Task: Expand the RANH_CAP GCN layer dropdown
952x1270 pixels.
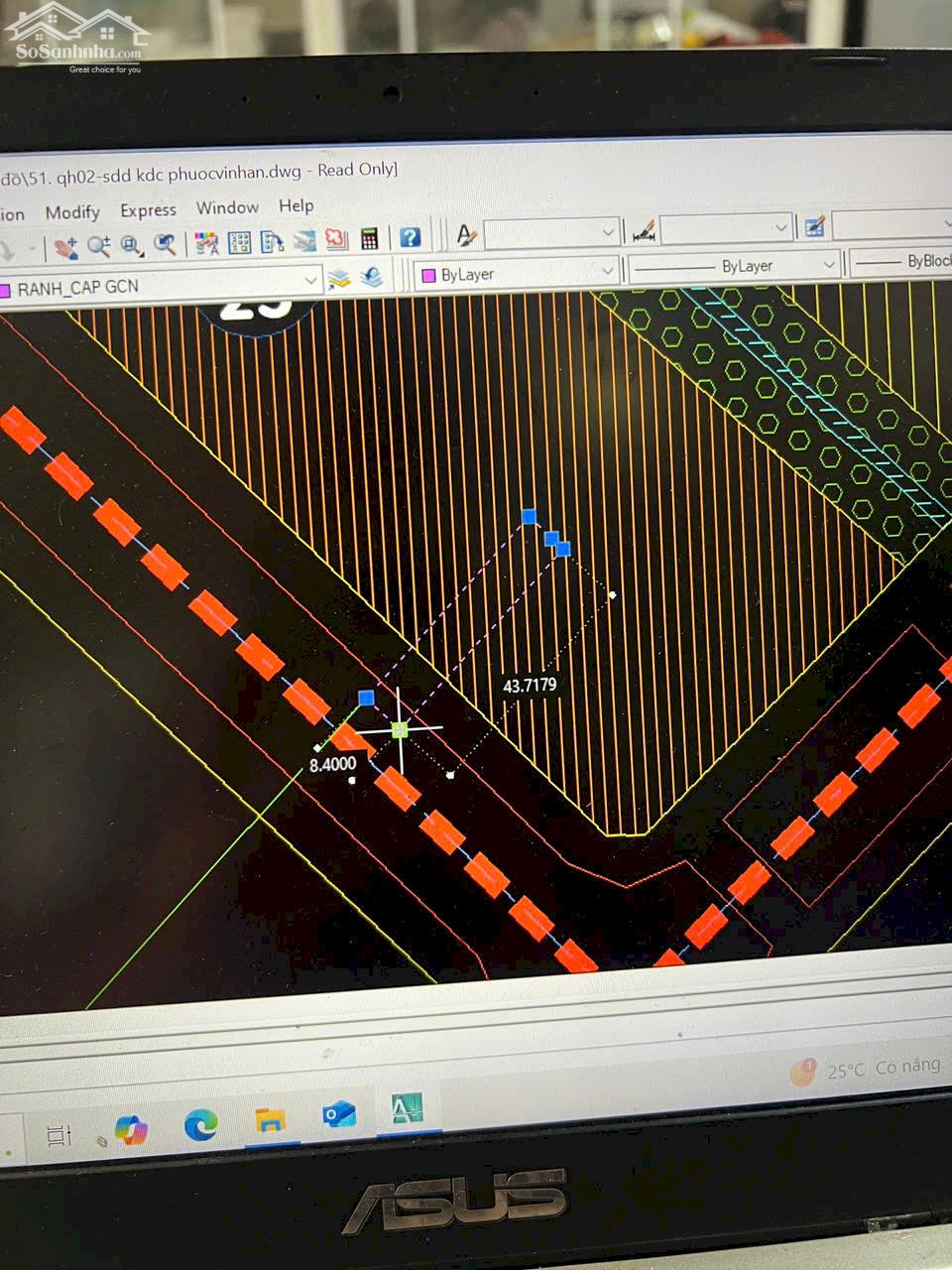Action: coord(309,282)
